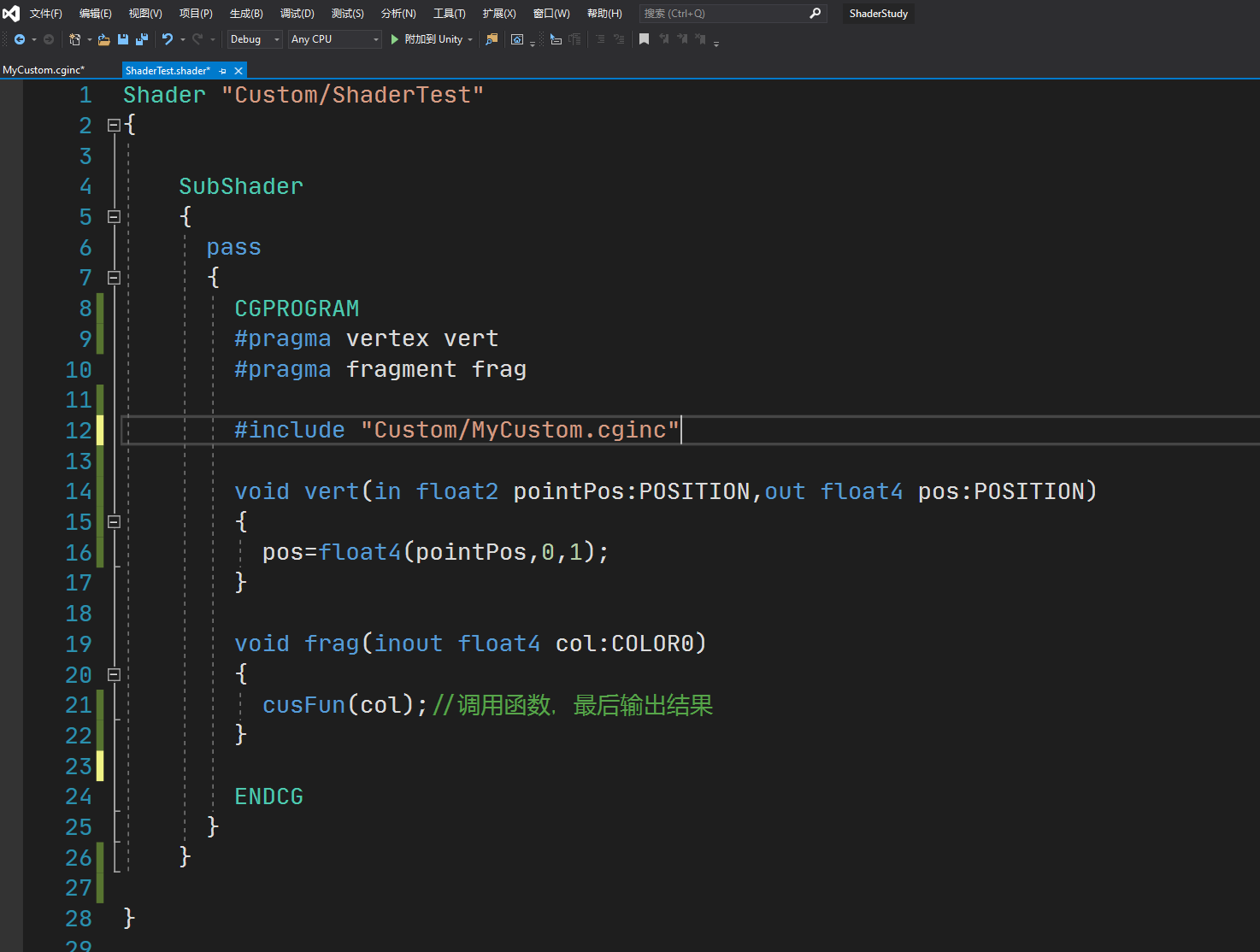The width and height of the screenshot is (1260, 952).
Task: Click line number 14 in the gutter
Action: (79, 491)
